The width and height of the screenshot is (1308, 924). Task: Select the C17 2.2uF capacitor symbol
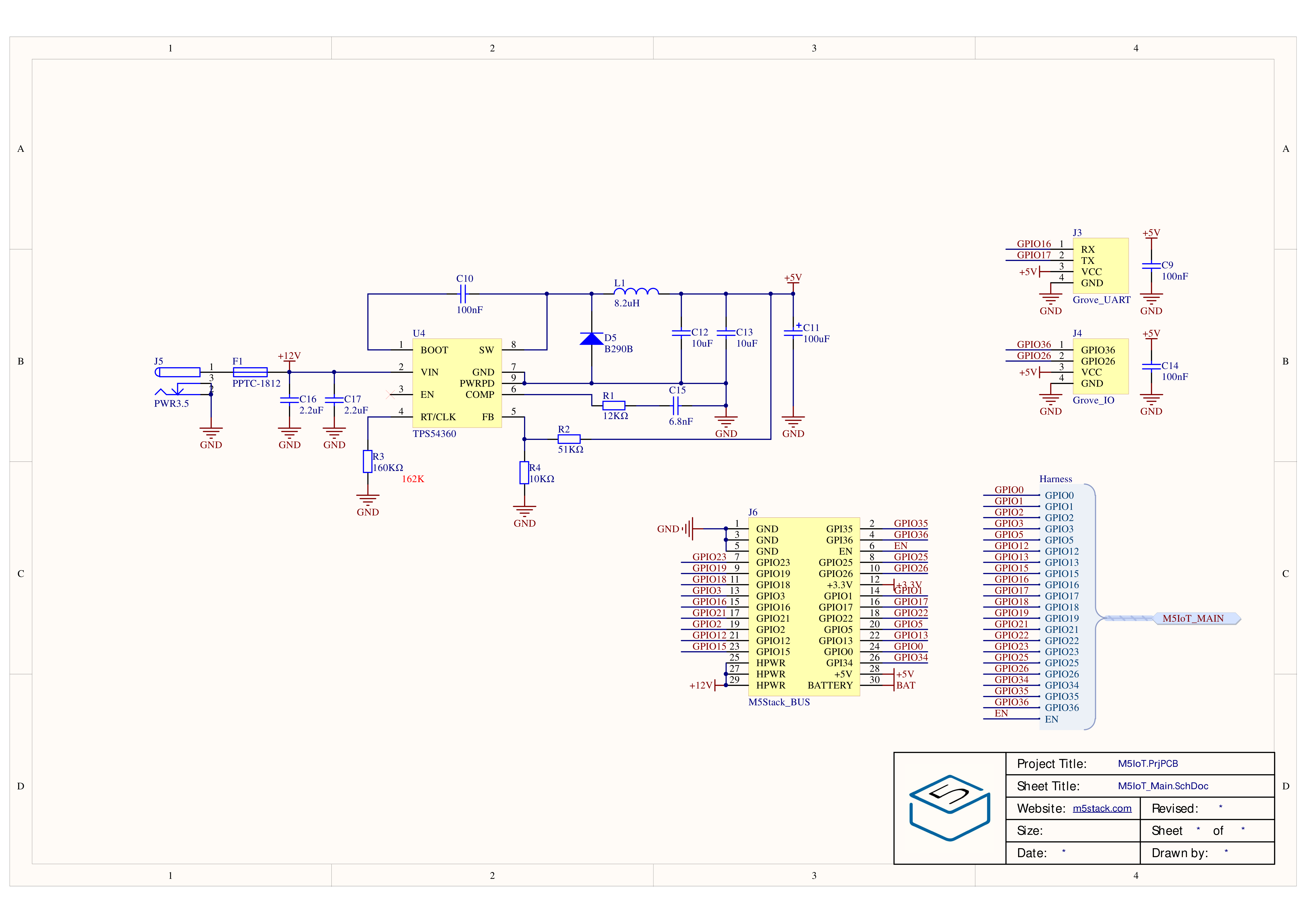pos(334,400)
